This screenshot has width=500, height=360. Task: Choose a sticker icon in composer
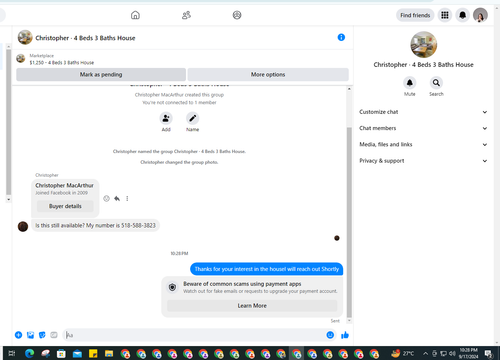(x=42, y=335)
